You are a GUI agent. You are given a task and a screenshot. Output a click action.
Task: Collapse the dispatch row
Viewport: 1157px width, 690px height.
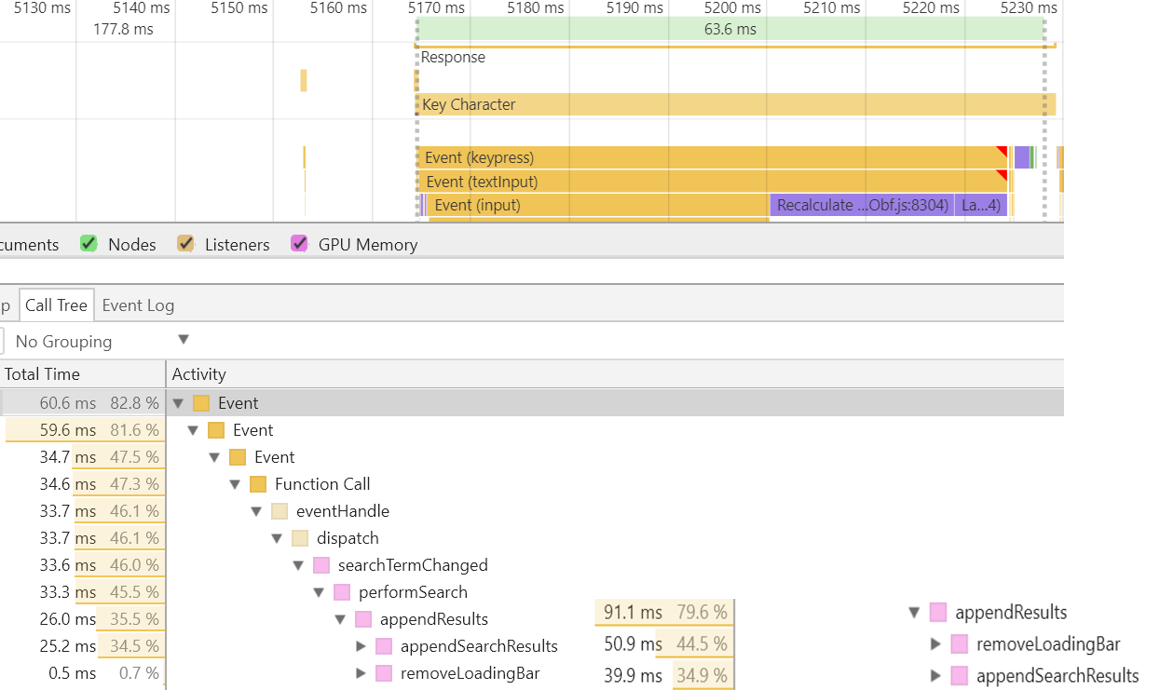277,538
